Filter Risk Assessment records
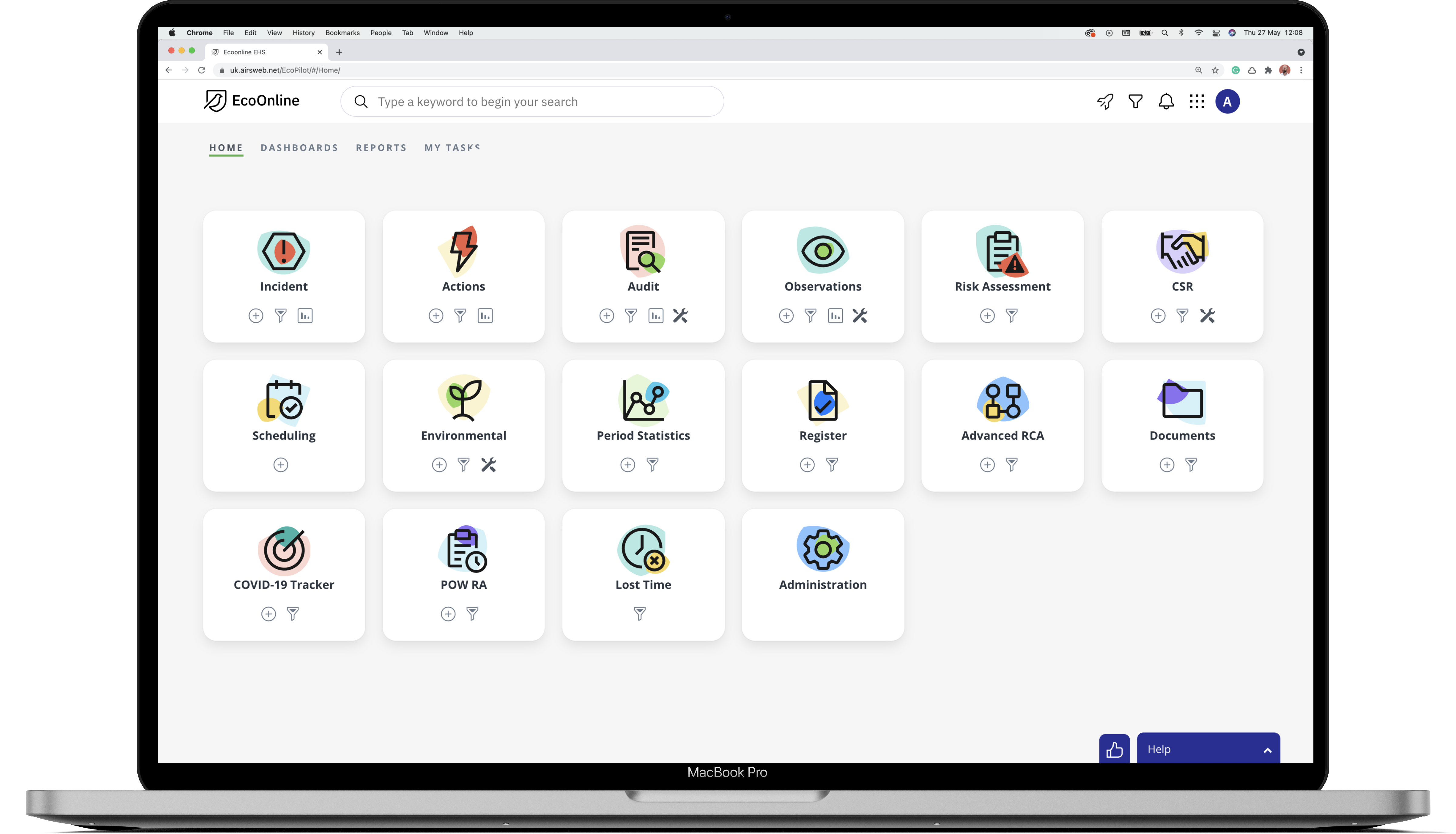The width and height of the screenshot is (1456, 834). coord(1011,316)
